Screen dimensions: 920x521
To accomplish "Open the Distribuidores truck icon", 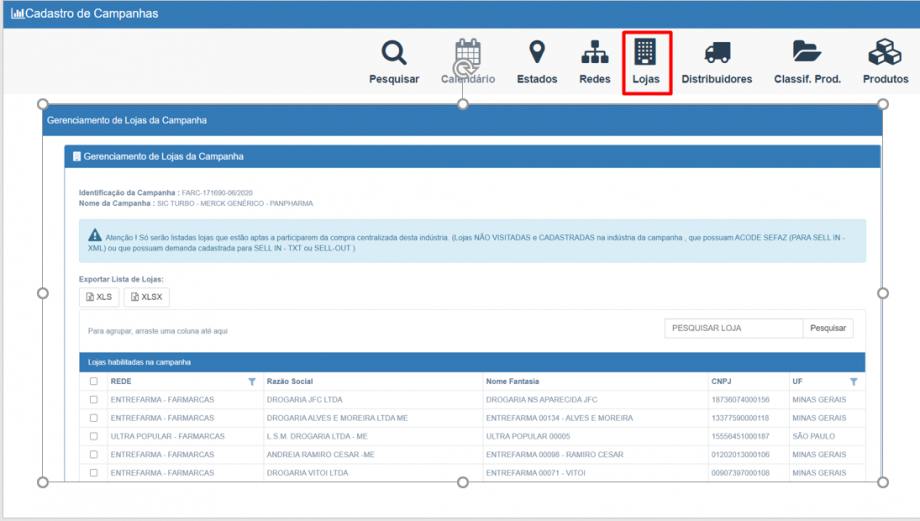I will coord(716,54).
